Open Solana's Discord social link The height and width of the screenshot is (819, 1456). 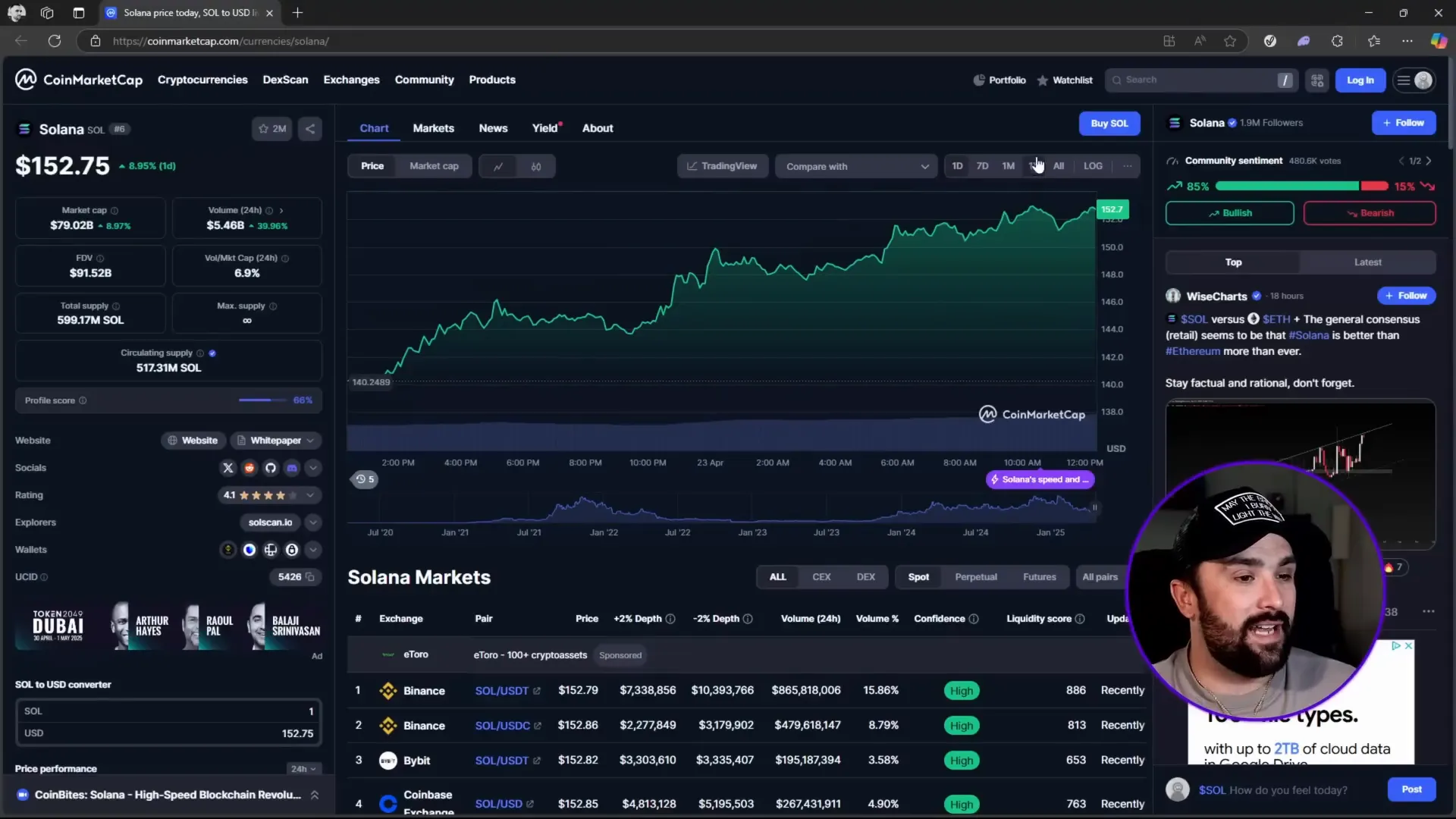pyautogui.click(x=292, y=468)
